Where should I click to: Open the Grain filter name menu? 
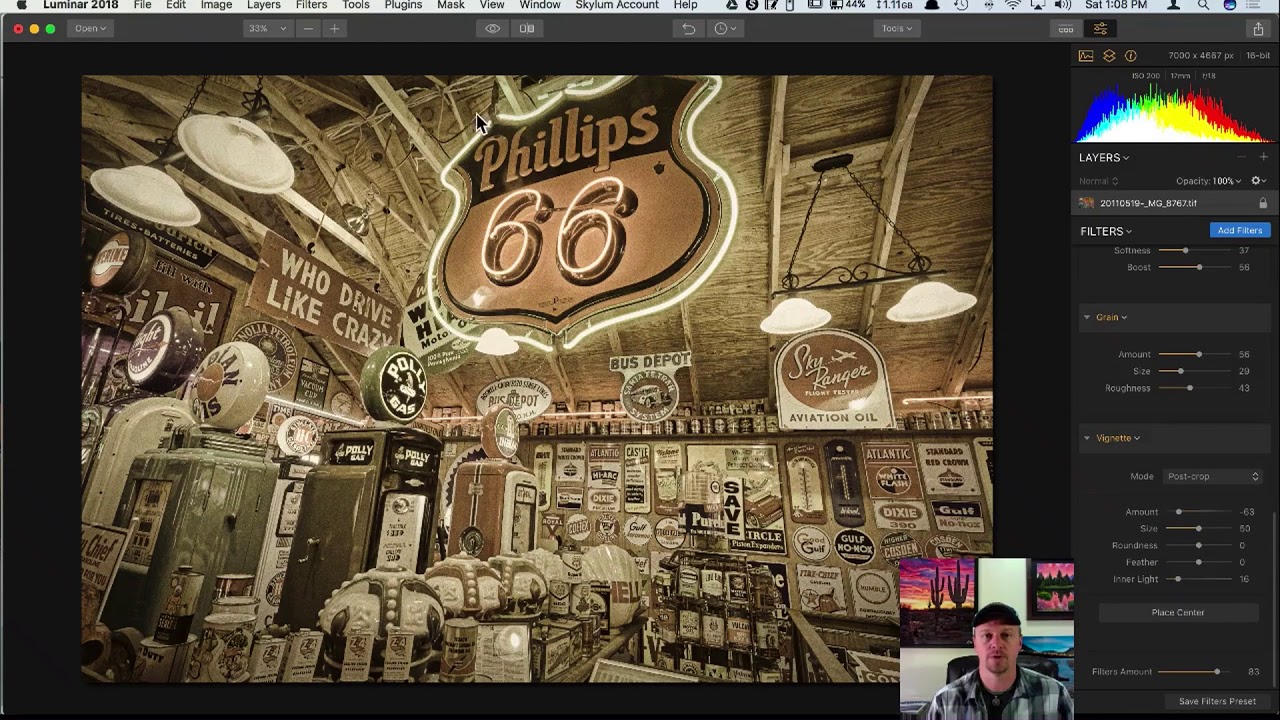[x=1111, y=317]
